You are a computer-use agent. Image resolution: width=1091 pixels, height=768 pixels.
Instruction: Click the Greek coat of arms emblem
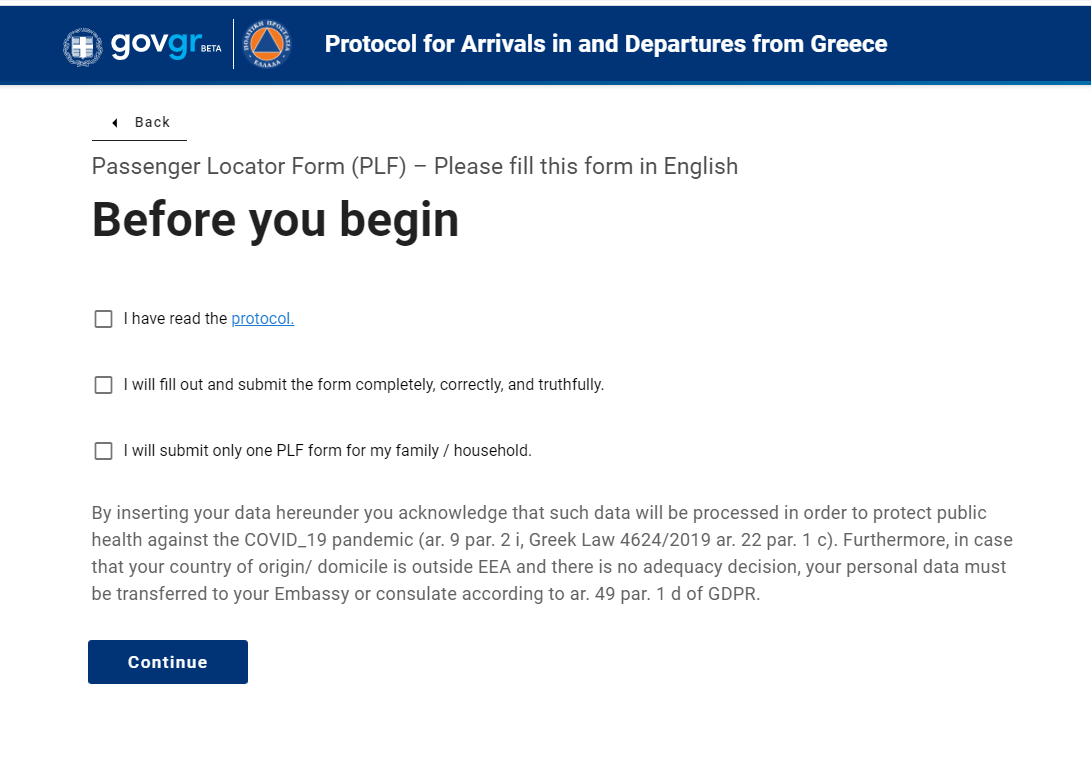point(83,47)
